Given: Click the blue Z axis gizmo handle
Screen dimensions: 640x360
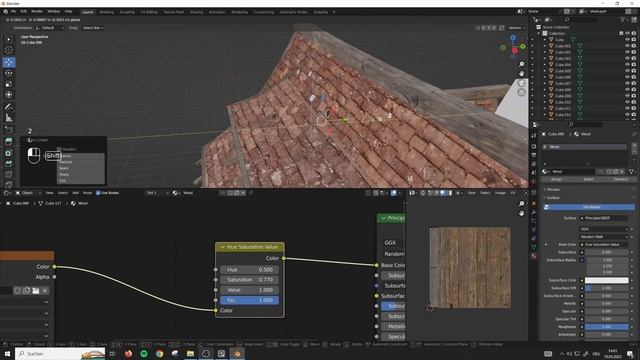Looking at the screenshot, I should coord(513,38).
